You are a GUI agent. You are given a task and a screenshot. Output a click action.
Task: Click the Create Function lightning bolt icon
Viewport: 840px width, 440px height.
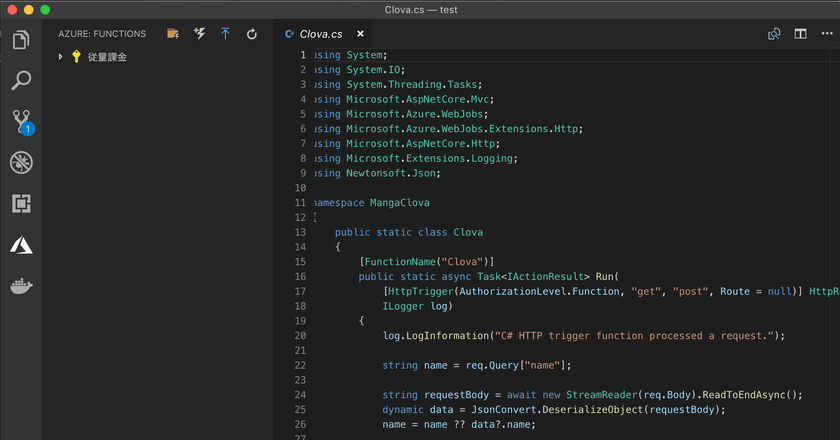[x=199, y=34]
